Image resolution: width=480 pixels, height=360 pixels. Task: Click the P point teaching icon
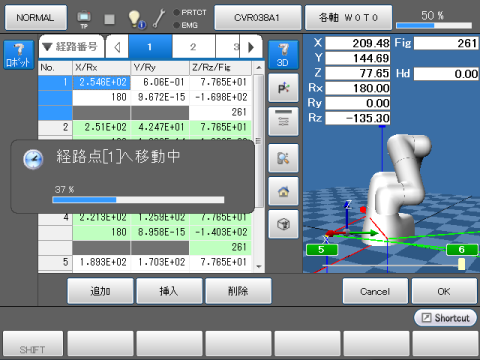pos(283,88)
